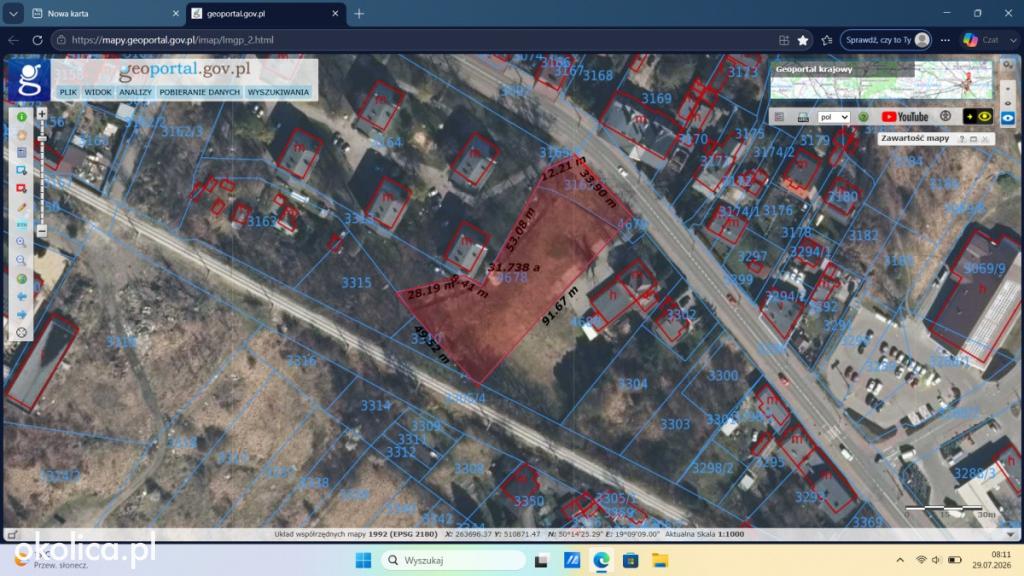The width and height of the screenshot is (1024, 576).
Task: Activate the zoom-in magnifier tool
Action: [x=22, y=242]
